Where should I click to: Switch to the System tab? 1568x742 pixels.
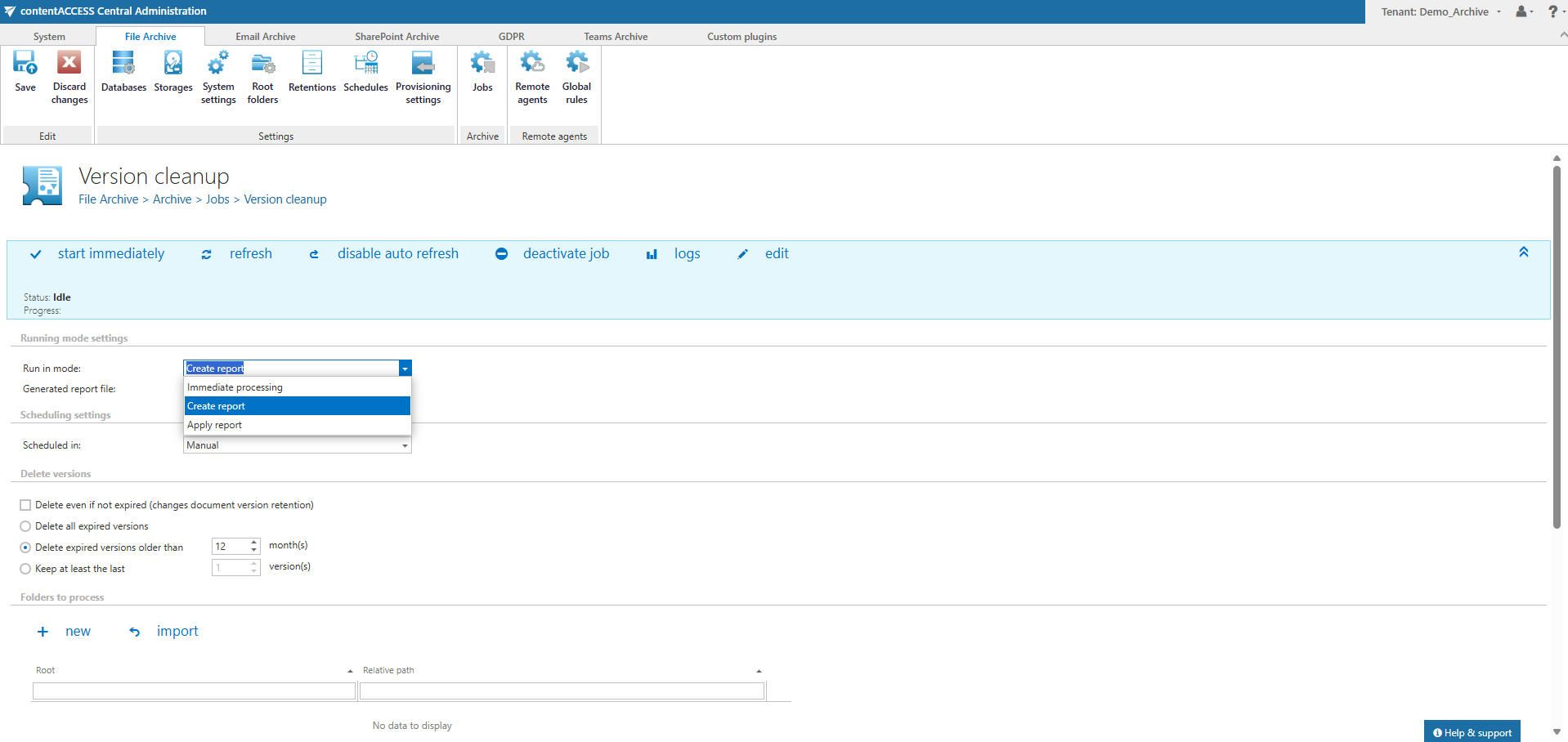coord(49,37)
